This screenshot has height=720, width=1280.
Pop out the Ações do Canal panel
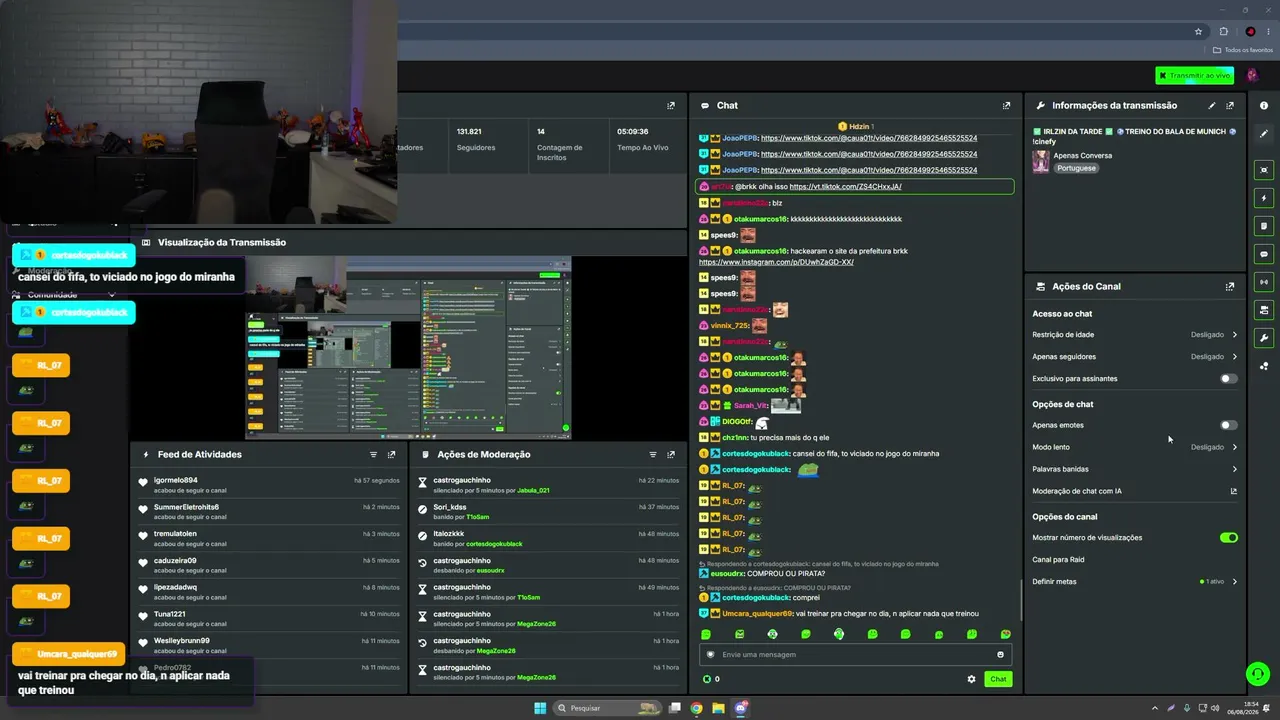point(1230,286)
